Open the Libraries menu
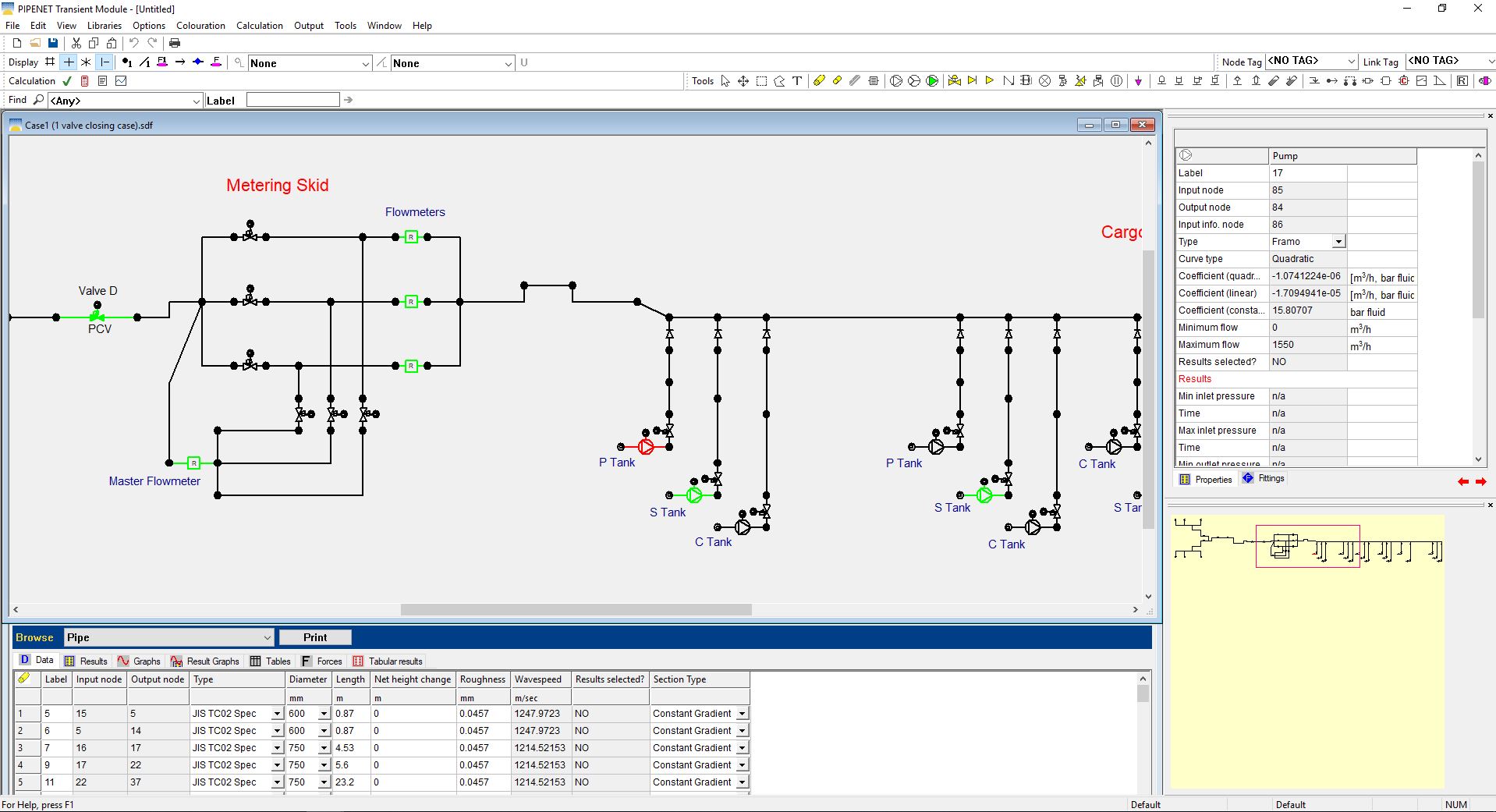 pos(105,26)
